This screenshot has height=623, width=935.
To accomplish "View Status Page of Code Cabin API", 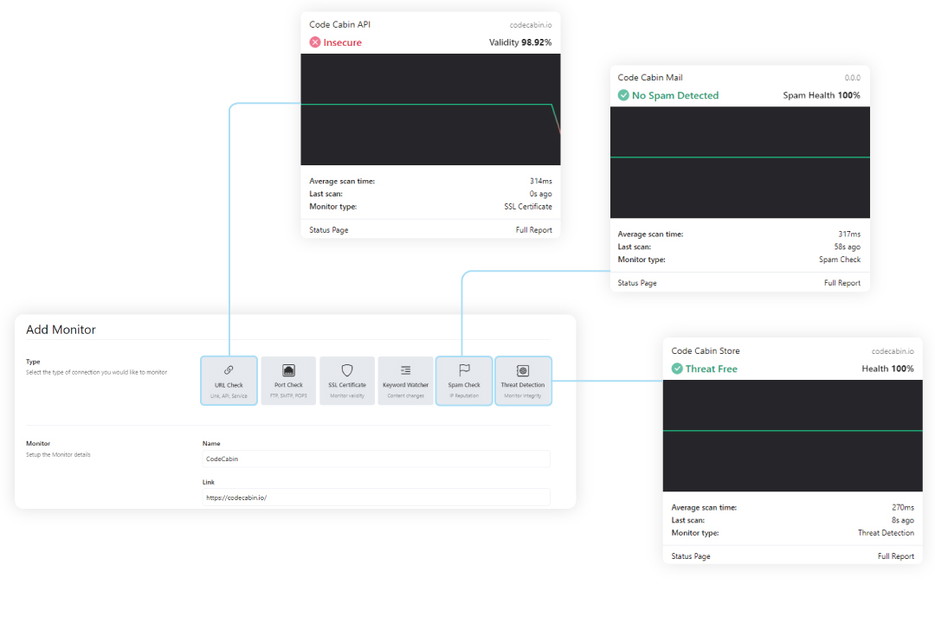I will [x=322, y=229].
